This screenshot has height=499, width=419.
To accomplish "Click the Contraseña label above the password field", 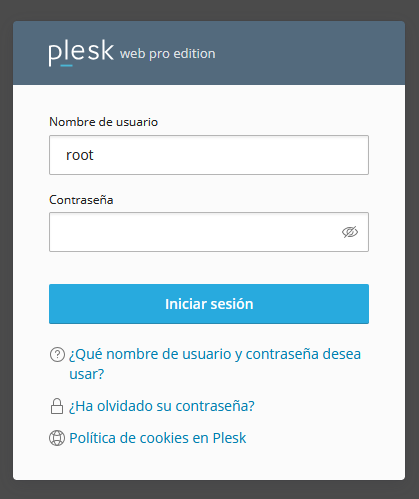I will coord(81,200).
